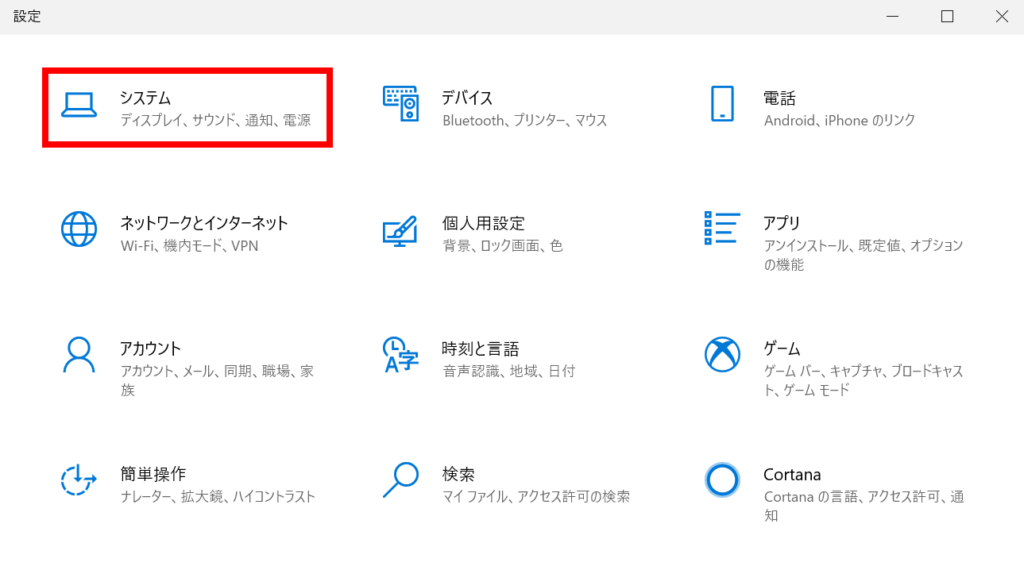Click 'Android、iPhone のリンク' description
Image resolution: width=1024 pixels, height=570 pixels.
pyautogui.click(x=840, y=120)
